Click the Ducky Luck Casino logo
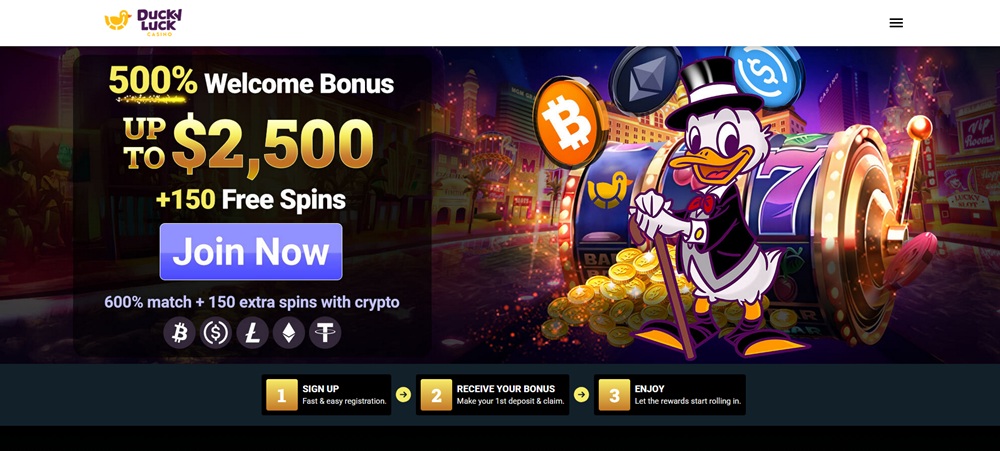 pos(143,22)
